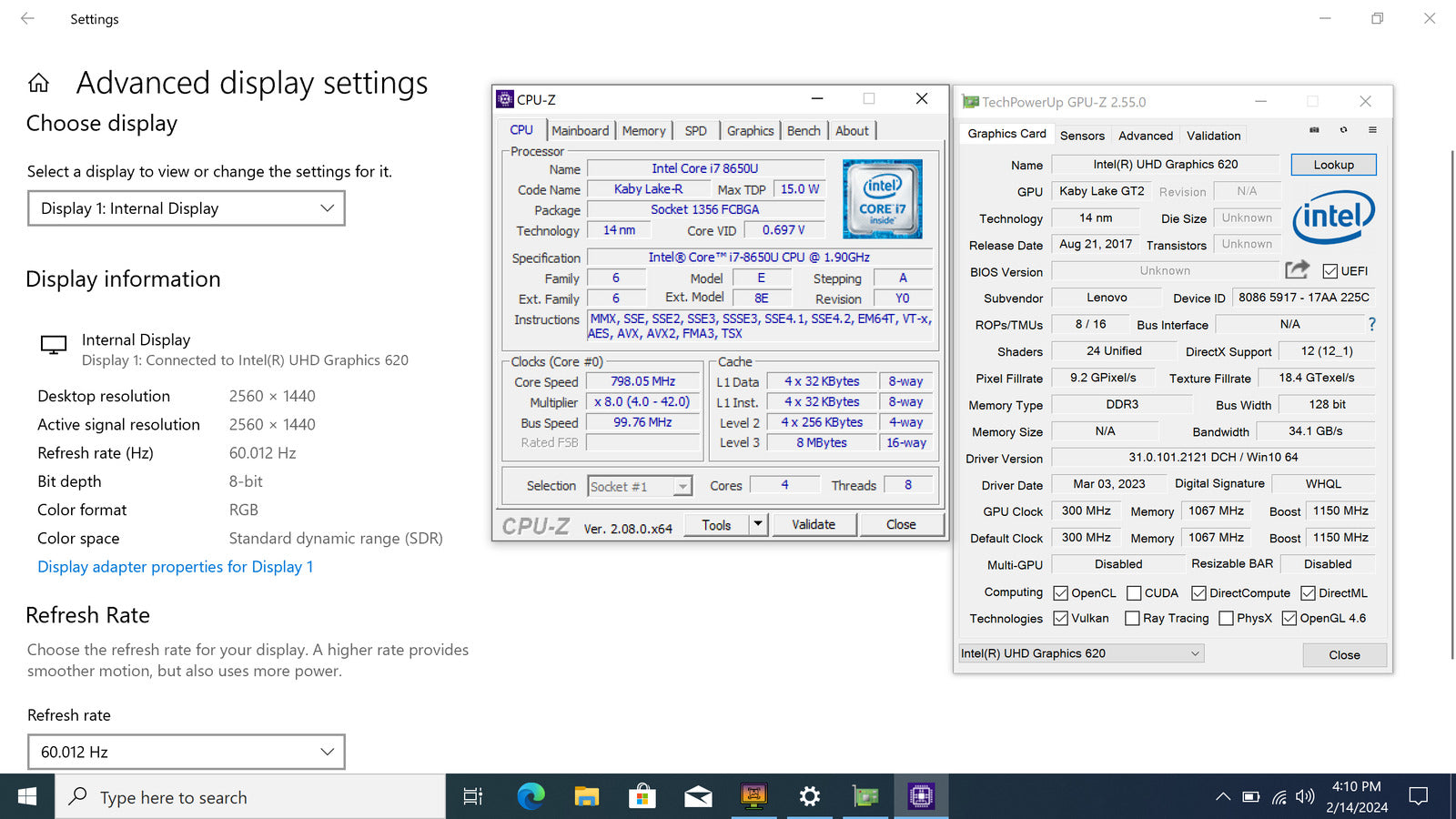Open the Intel(R) UHD Graphics 620 GPU selector
Viewport: 1456px width, 819px height.
(1081, 653)
